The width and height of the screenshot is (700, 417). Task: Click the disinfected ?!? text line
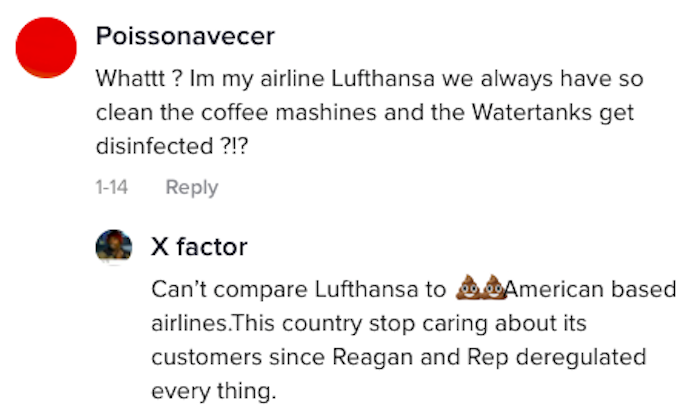click(x=172, y=146)
